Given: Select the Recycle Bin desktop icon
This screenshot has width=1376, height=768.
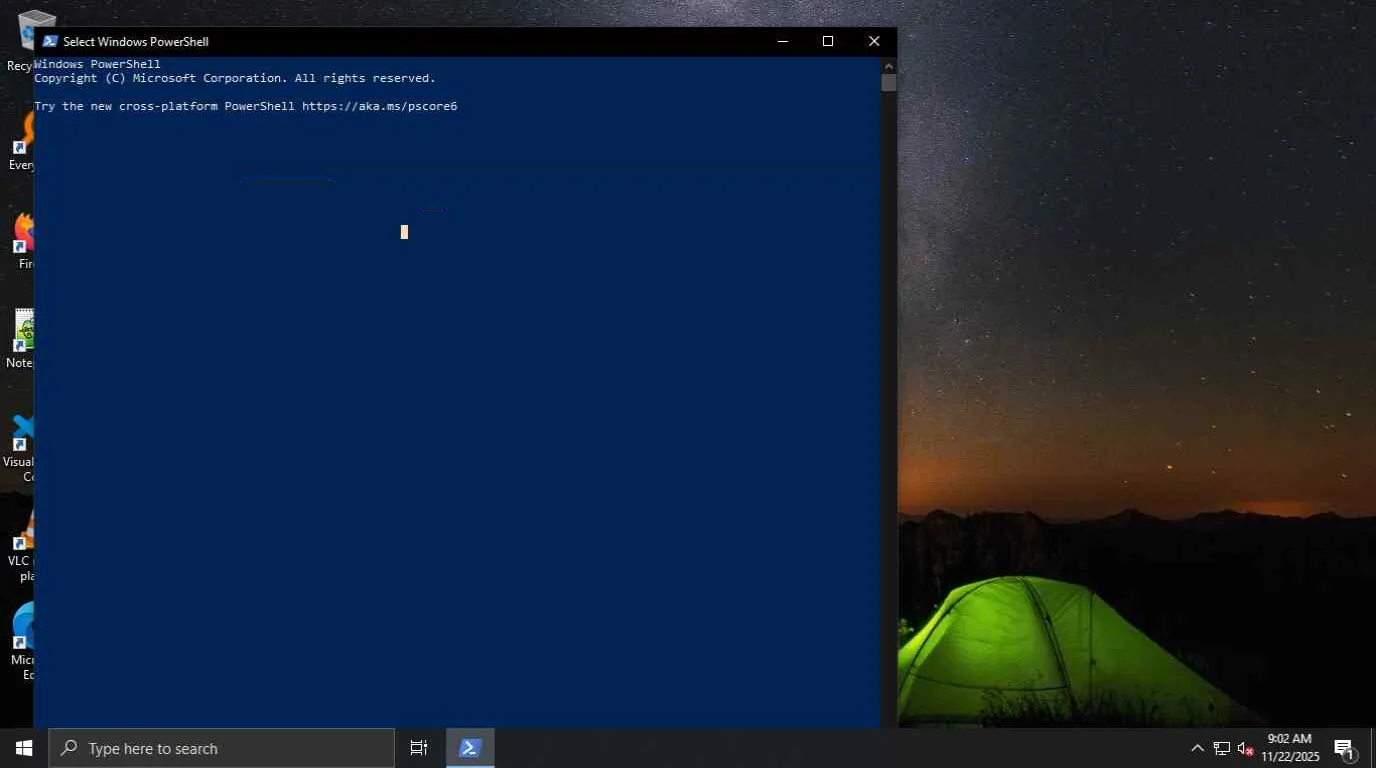Looking at the screenshot, I should tap(20, 40).
